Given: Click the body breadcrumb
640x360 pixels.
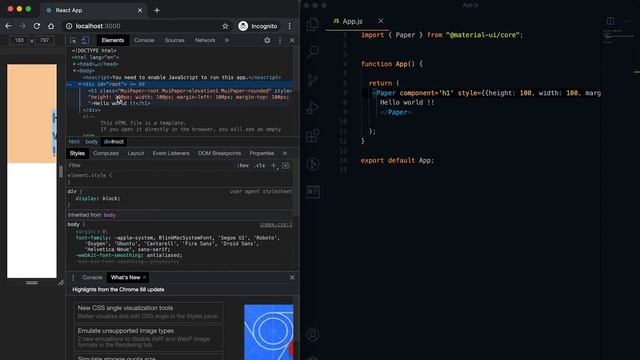Looking at the screenshot, I should [x=91, y=142].
